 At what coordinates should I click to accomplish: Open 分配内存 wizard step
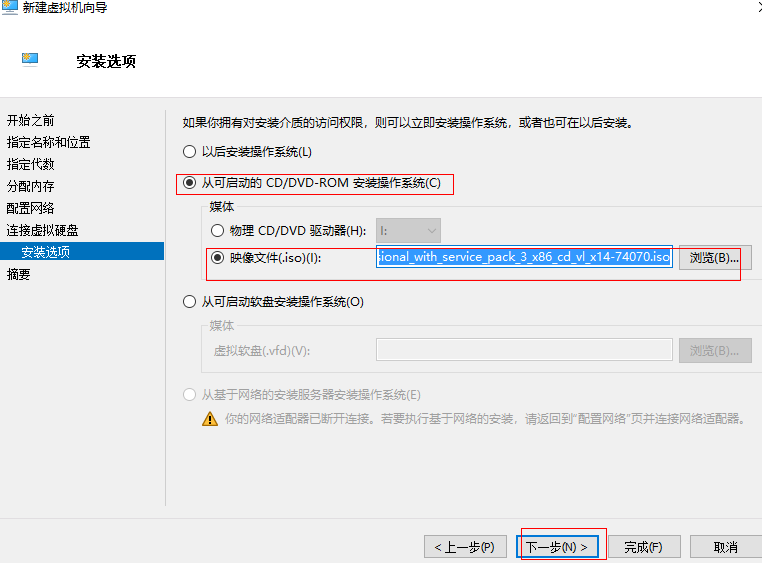click(x=31, y=186)
